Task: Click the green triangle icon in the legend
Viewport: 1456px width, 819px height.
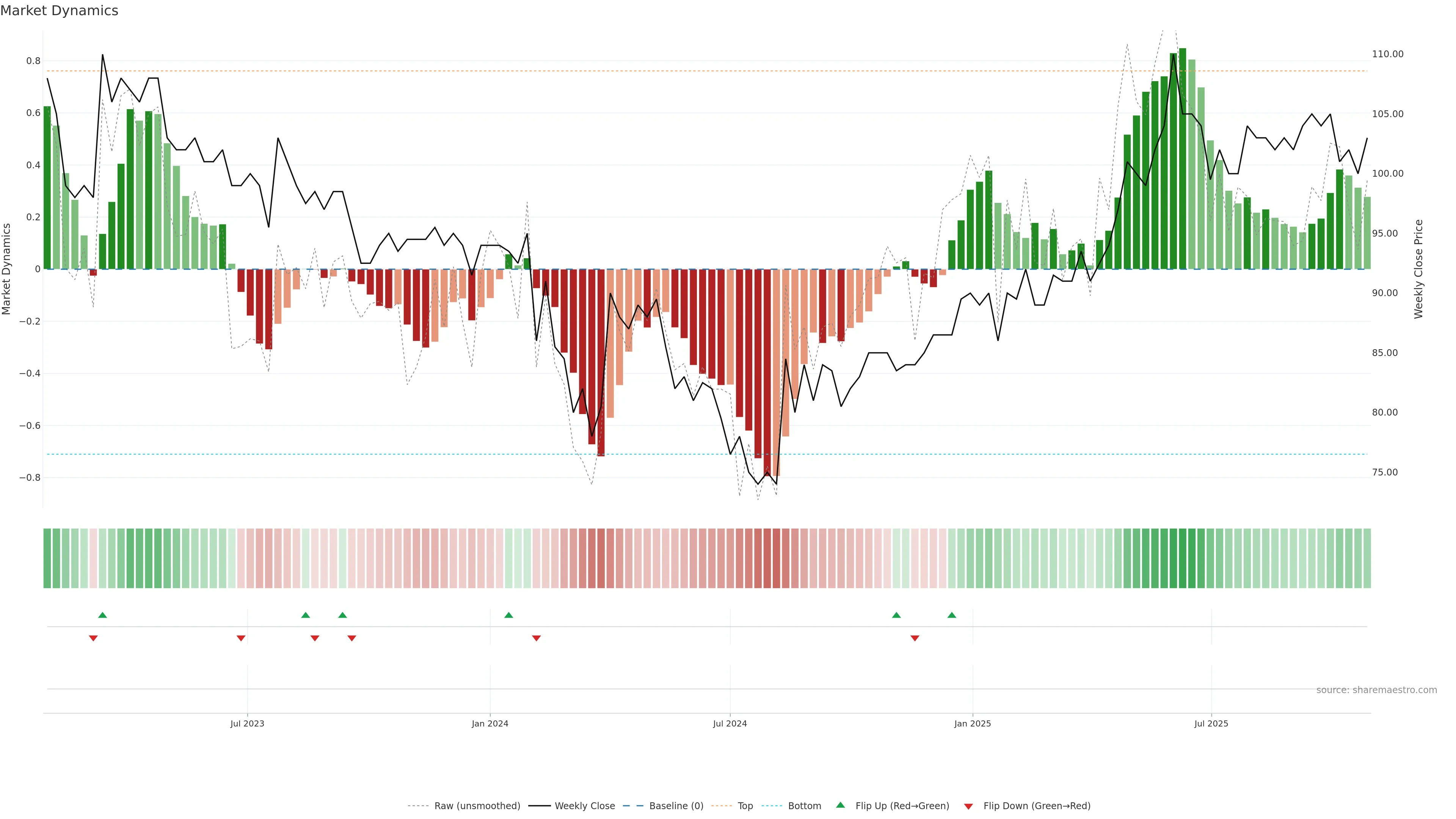Action: [841, 805]
